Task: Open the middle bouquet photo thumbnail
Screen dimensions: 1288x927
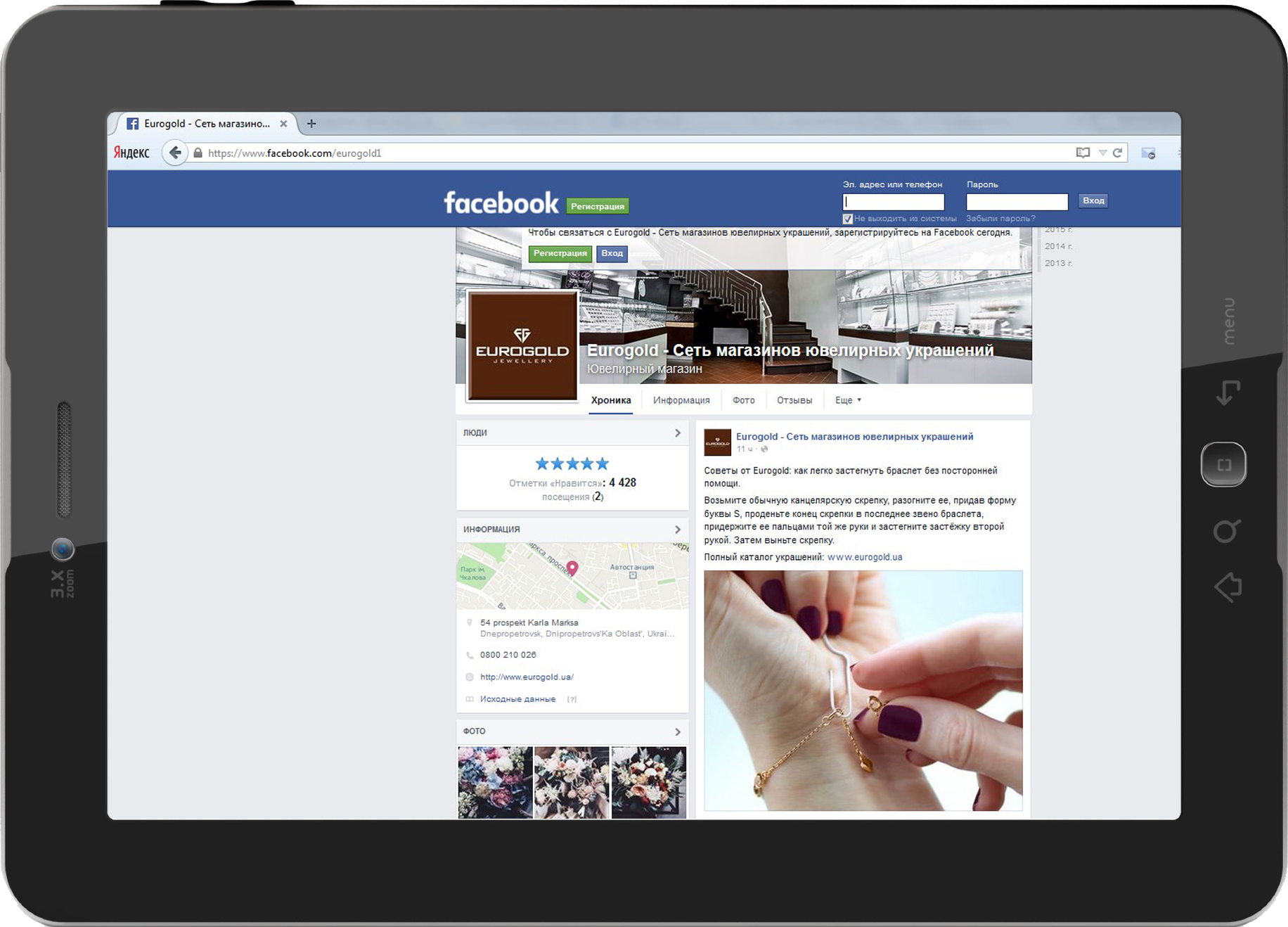Action: 572,782
